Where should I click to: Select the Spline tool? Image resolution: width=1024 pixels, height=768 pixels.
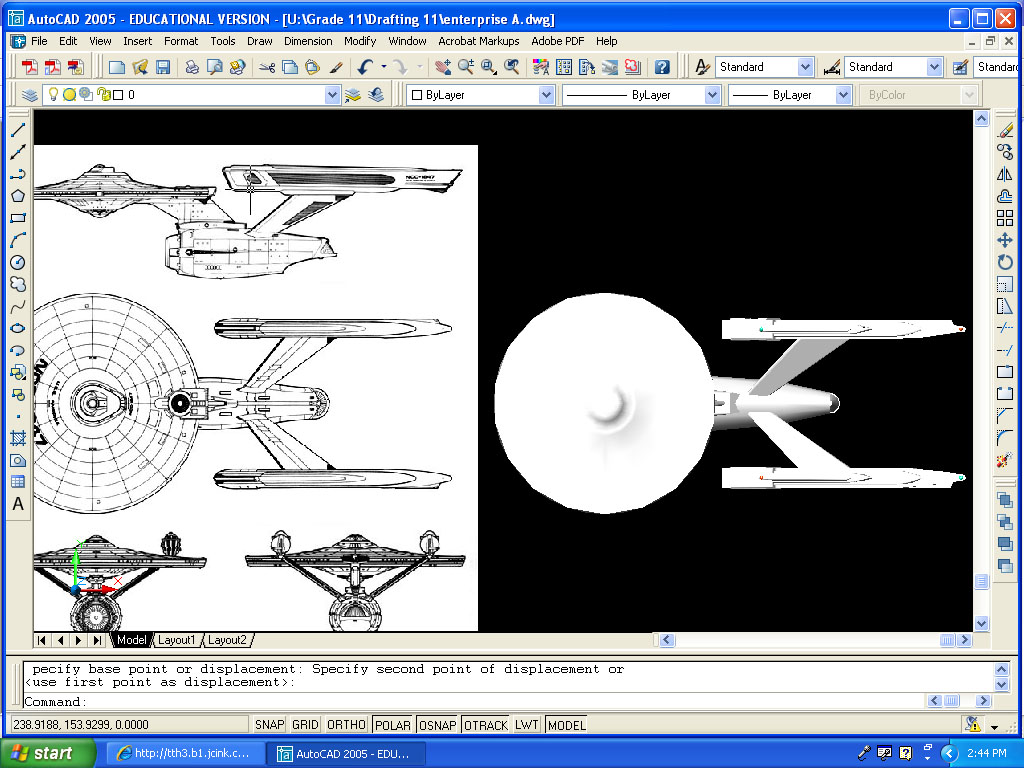[18, 306]
